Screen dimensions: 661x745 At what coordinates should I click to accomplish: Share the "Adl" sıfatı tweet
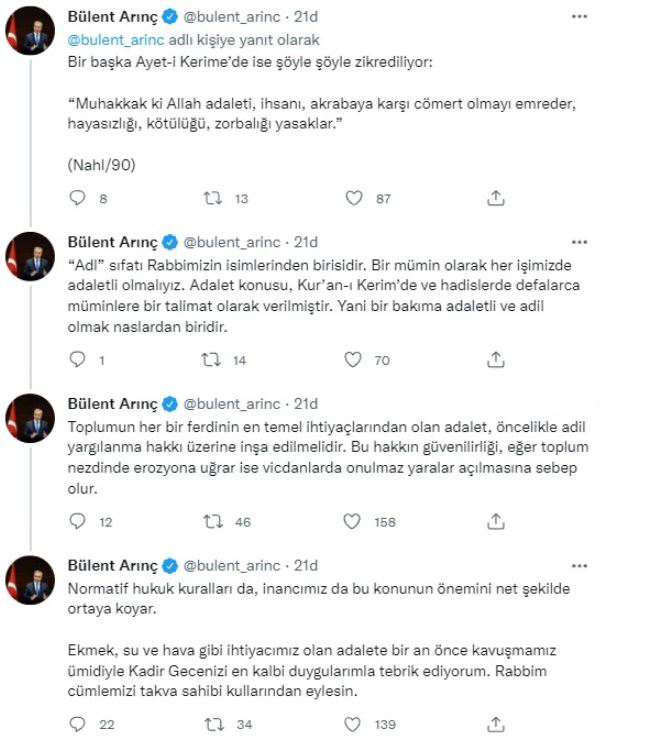494,360
